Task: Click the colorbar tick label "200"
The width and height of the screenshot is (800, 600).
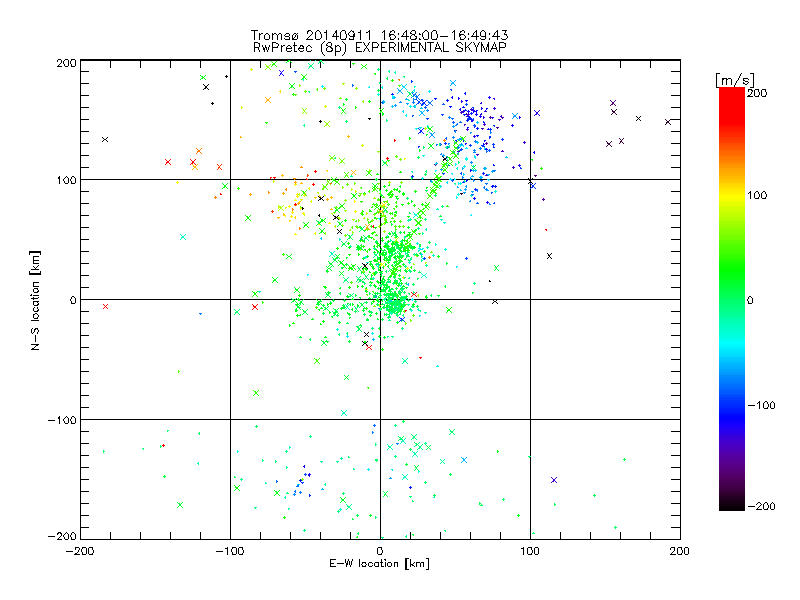Action: pos(757,93)
